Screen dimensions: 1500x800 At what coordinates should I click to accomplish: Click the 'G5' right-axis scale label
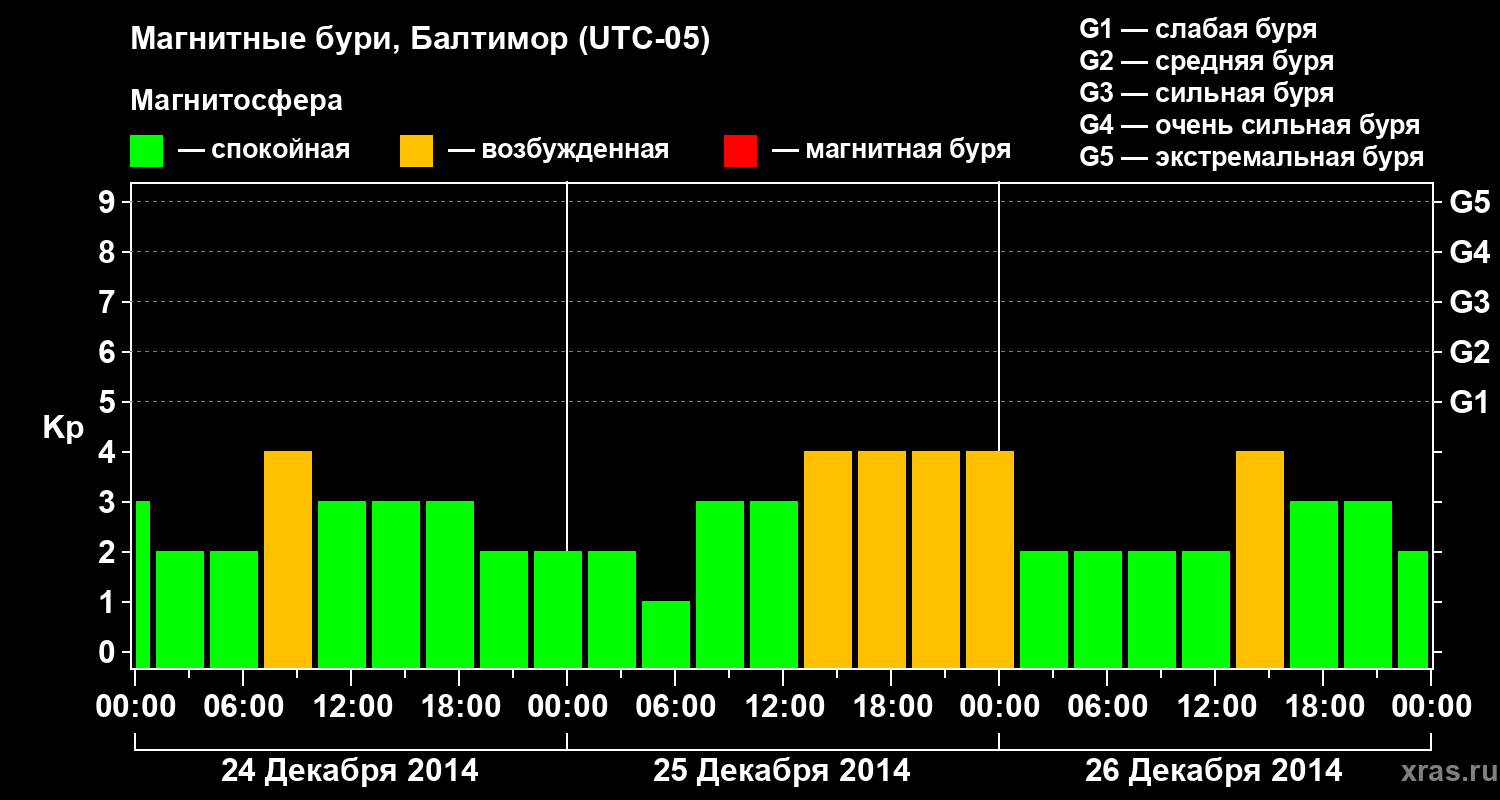click(1469, 202)
